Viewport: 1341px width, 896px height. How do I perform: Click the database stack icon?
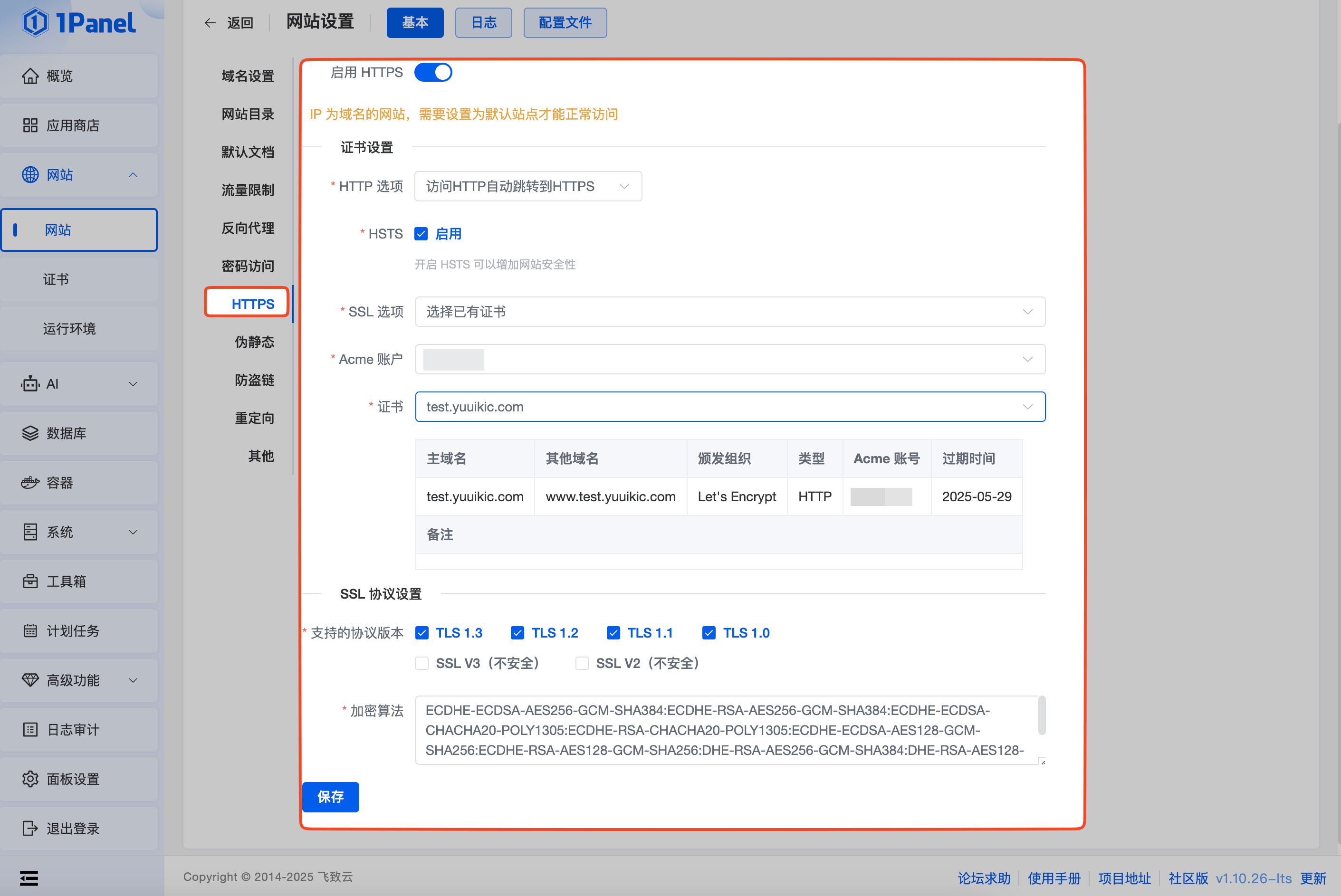(30, 433)
